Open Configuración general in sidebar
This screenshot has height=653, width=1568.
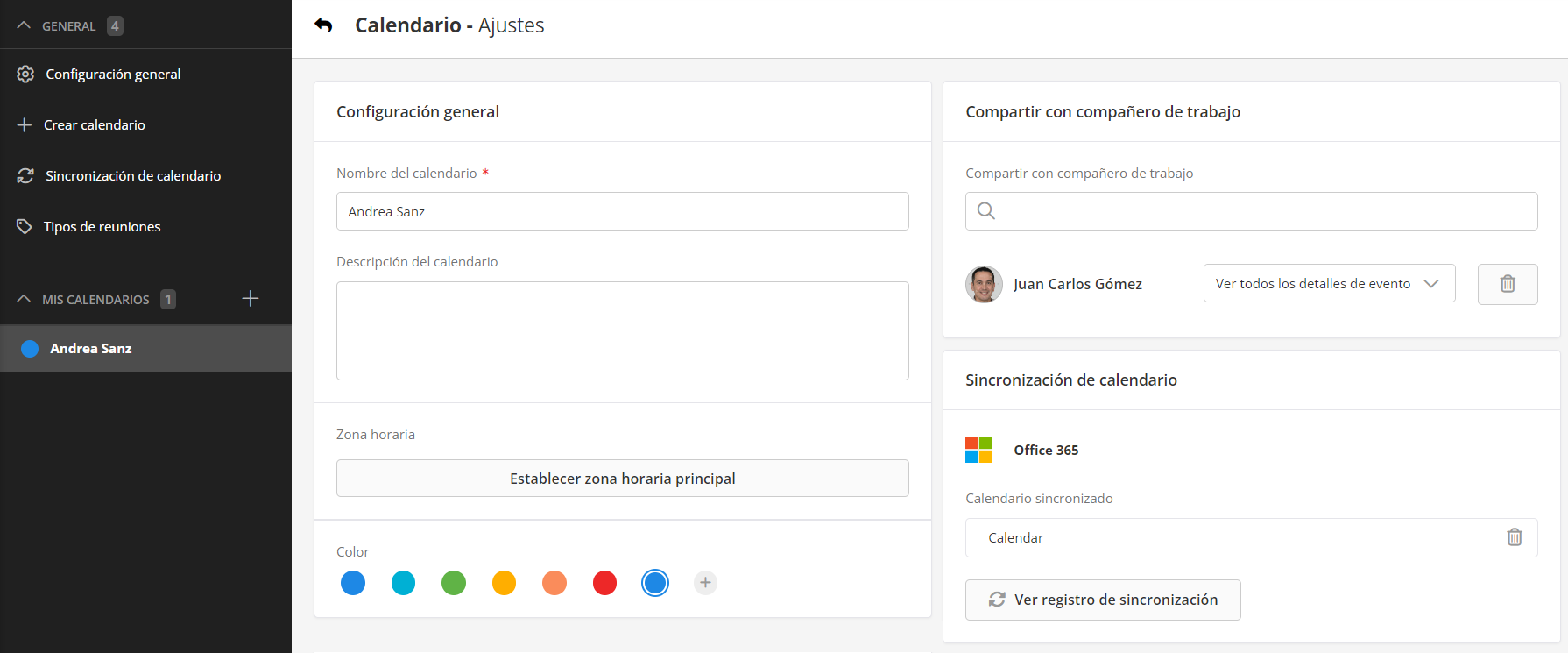[113, 75]
